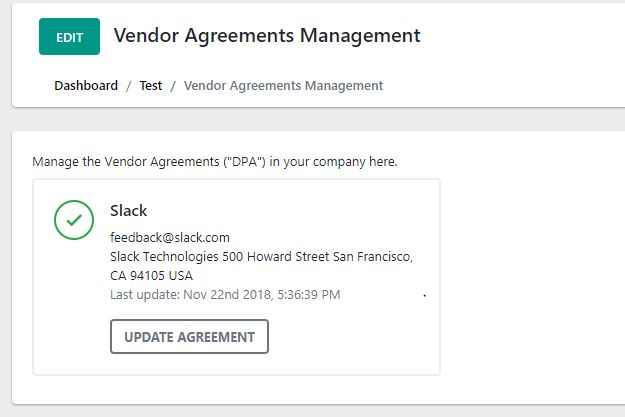This screenshot has width=625, height=417.
Task: Click the Last update timestamp
Action: coord(225,294)
